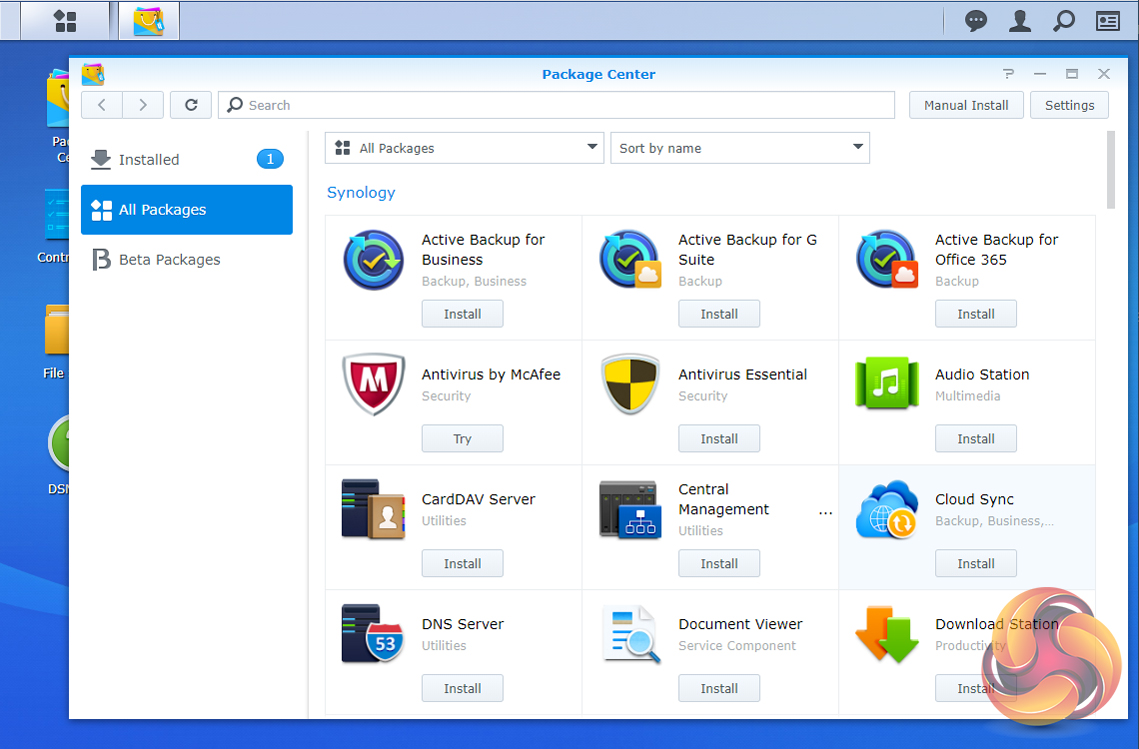Click the Installed count badge 1
The width and height of the screenshot is (1139, 749).
point(270,159)
